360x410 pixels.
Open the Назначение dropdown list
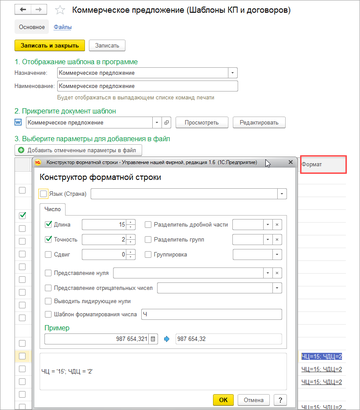coord(233,73)
